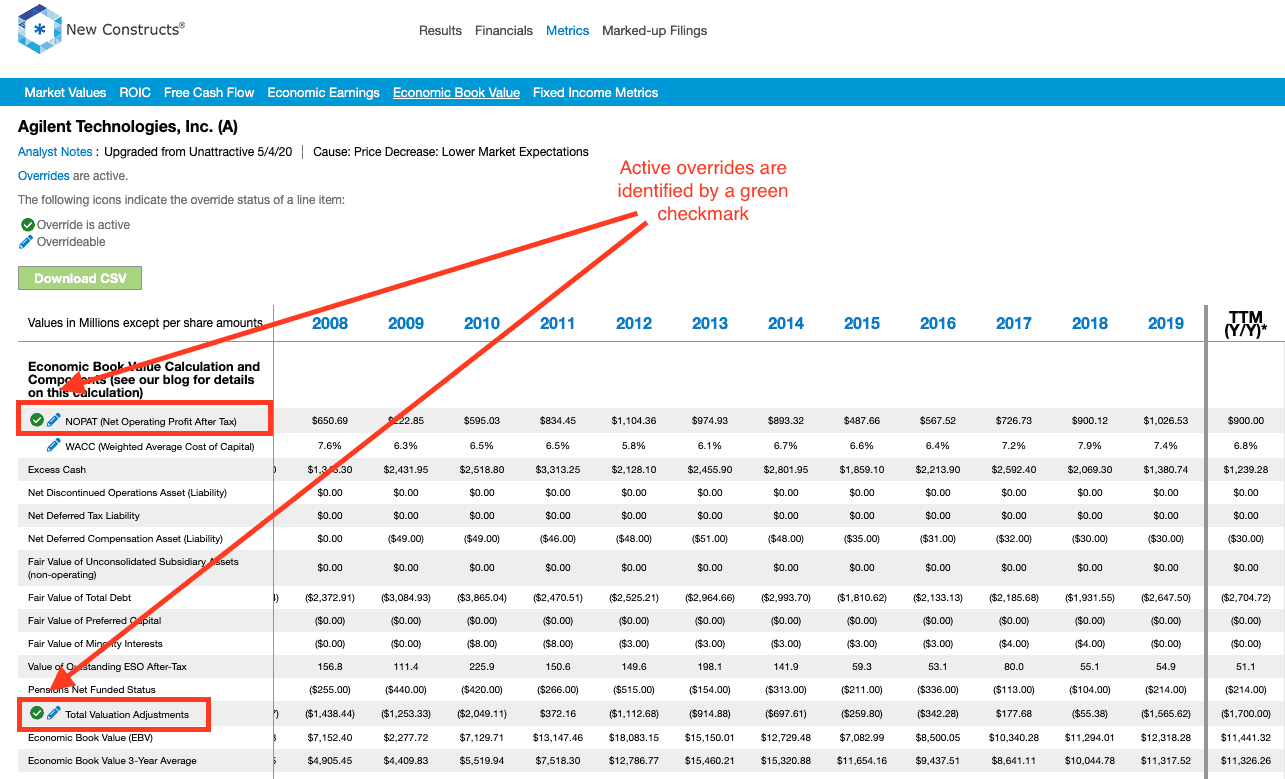Select the 2011 column header

pos(558,323)
